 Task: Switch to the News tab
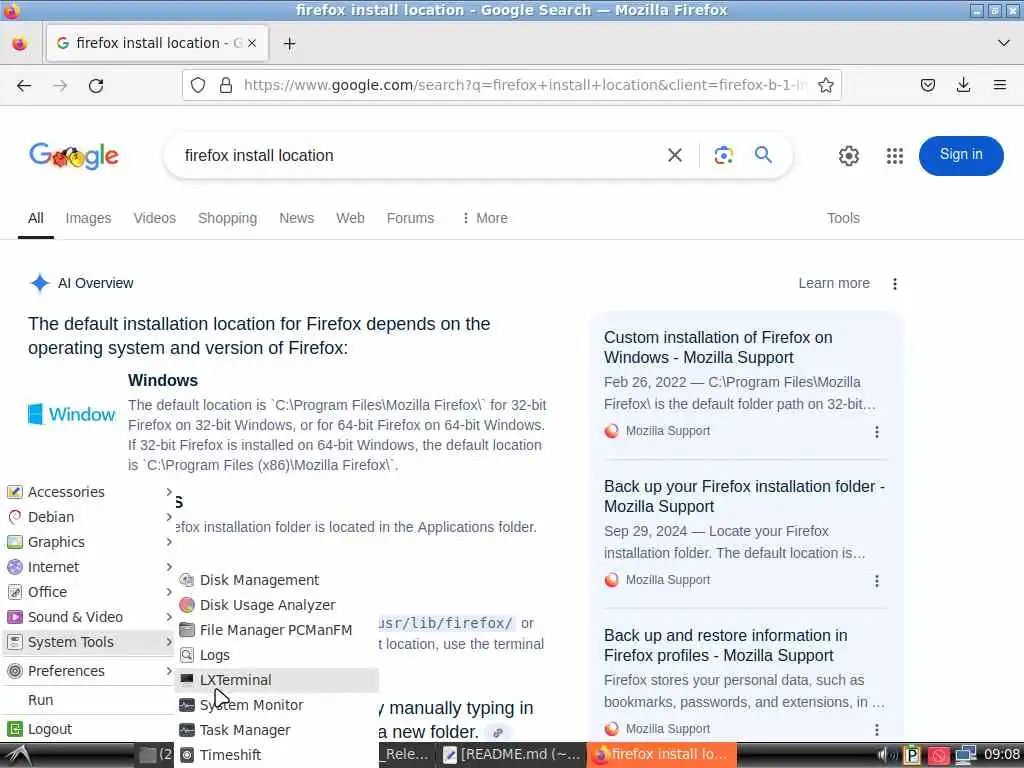click(296, 218)
